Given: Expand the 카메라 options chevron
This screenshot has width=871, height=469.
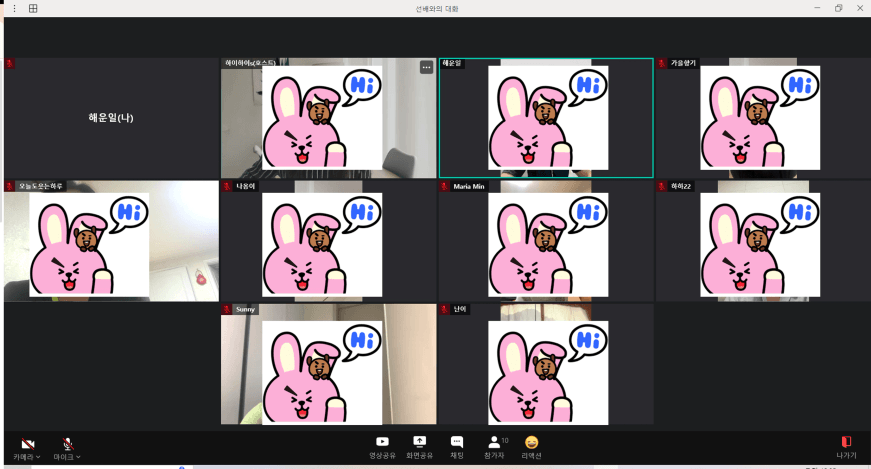Looking at the screenshot, I should [x=38, y=457].
